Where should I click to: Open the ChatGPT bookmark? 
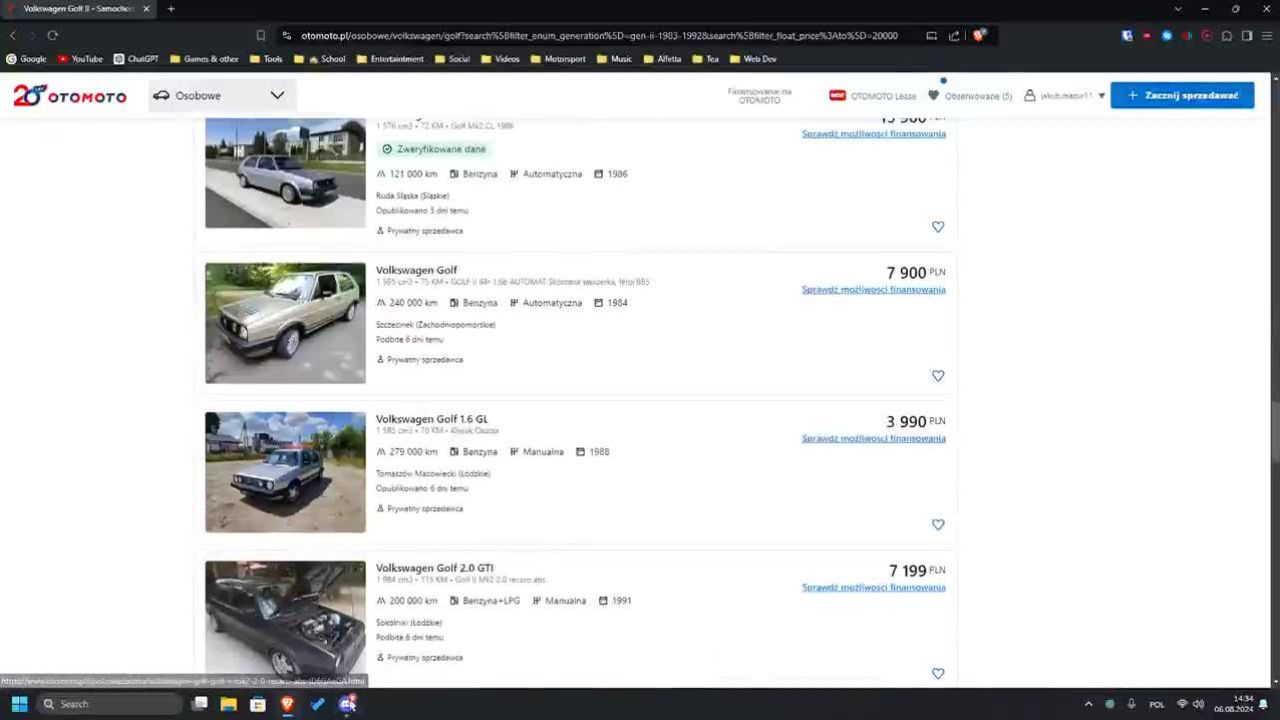[136, 59]
